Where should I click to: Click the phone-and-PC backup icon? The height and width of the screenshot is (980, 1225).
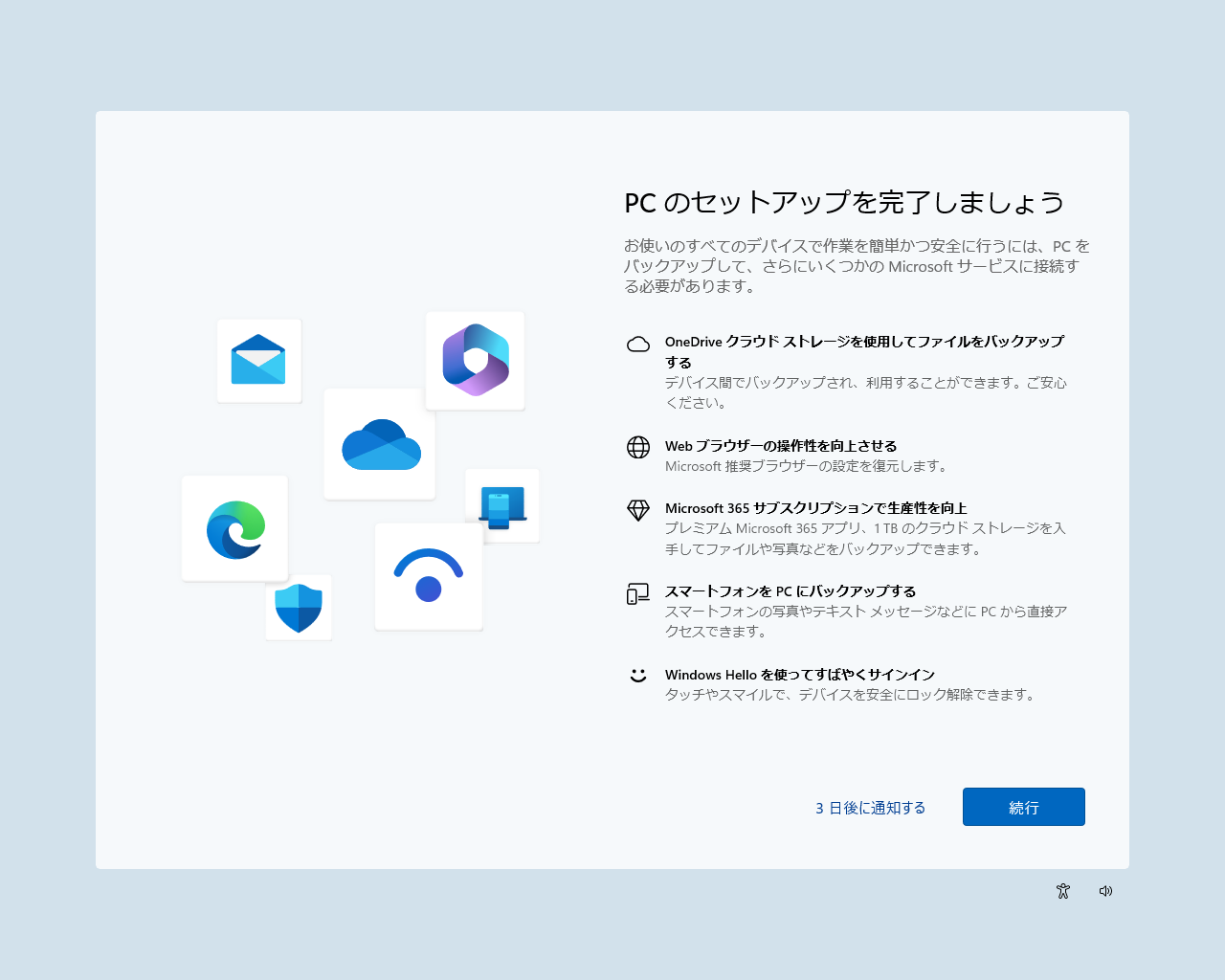click(x=638, y=594)
